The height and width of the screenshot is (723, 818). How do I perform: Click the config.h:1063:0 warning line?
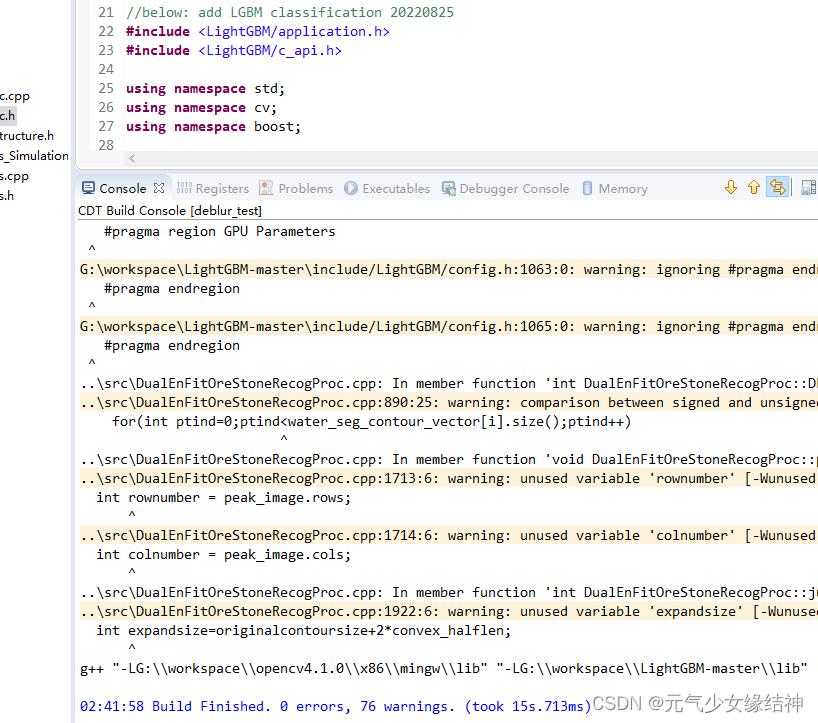tap(449, 270)
